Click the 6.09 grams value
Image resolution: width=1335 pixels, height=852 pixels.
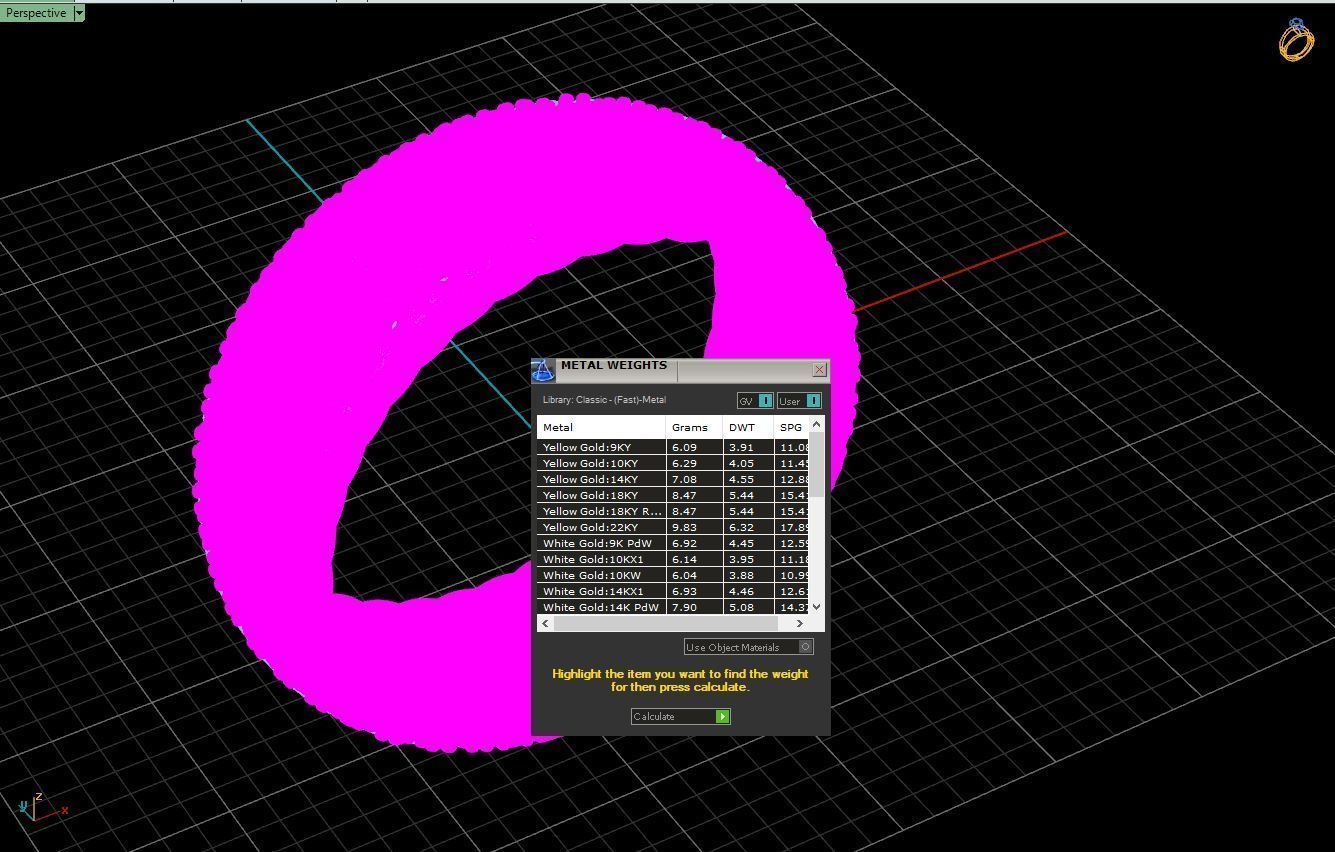(x=684, y=447)
